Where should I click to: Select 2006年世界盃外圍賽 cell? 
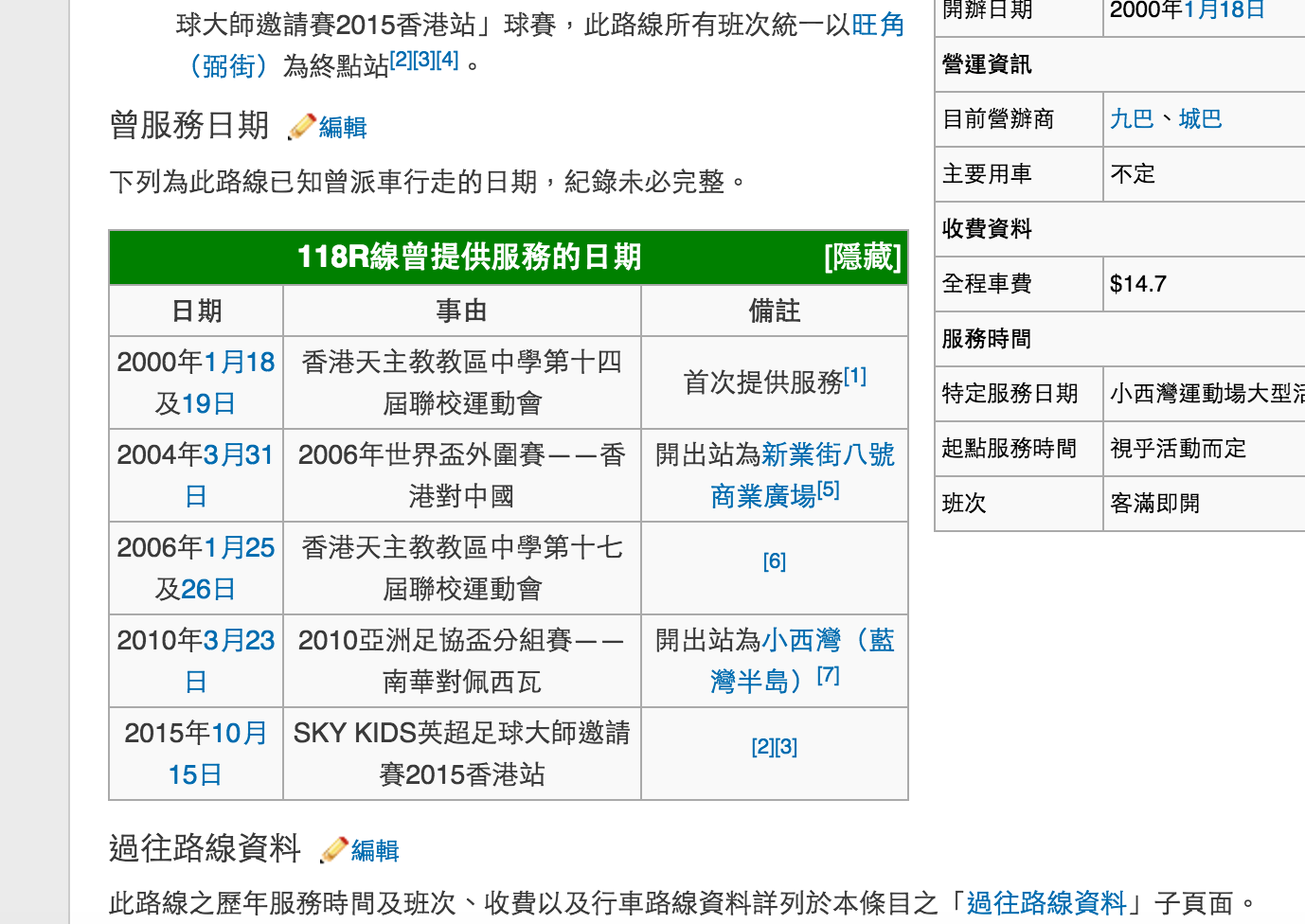click(x=462, y=475)
